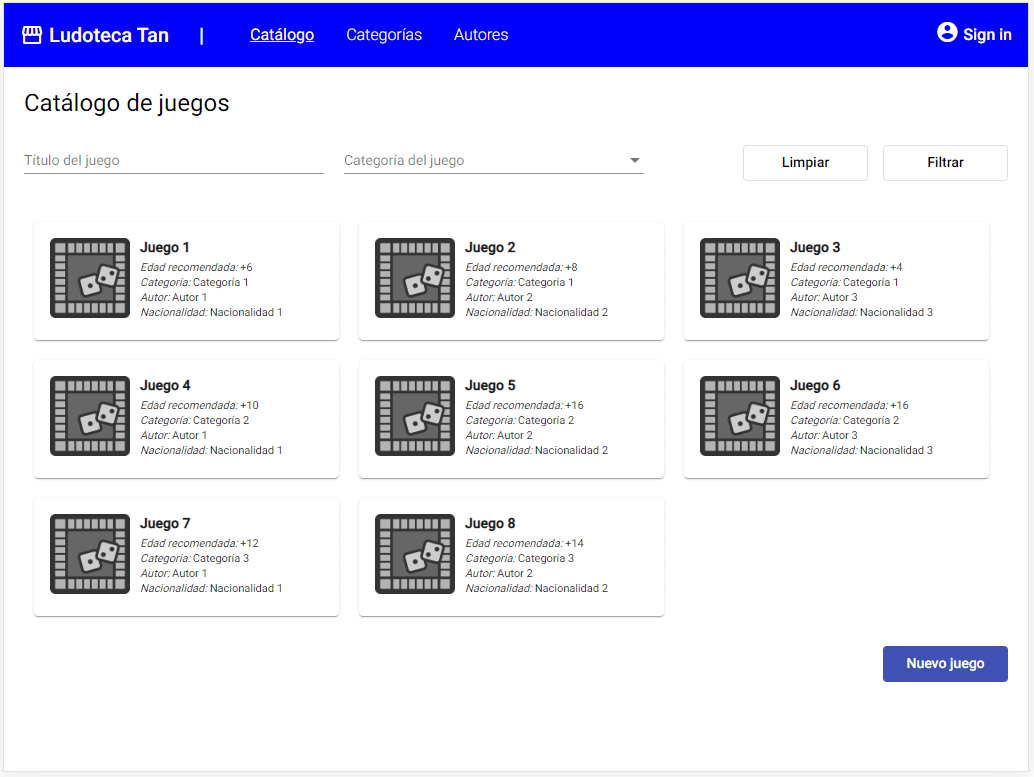Click the Juego 2 board game image
The width and height of the screenshot is (1034, 777).
click(x=414, y=278)
